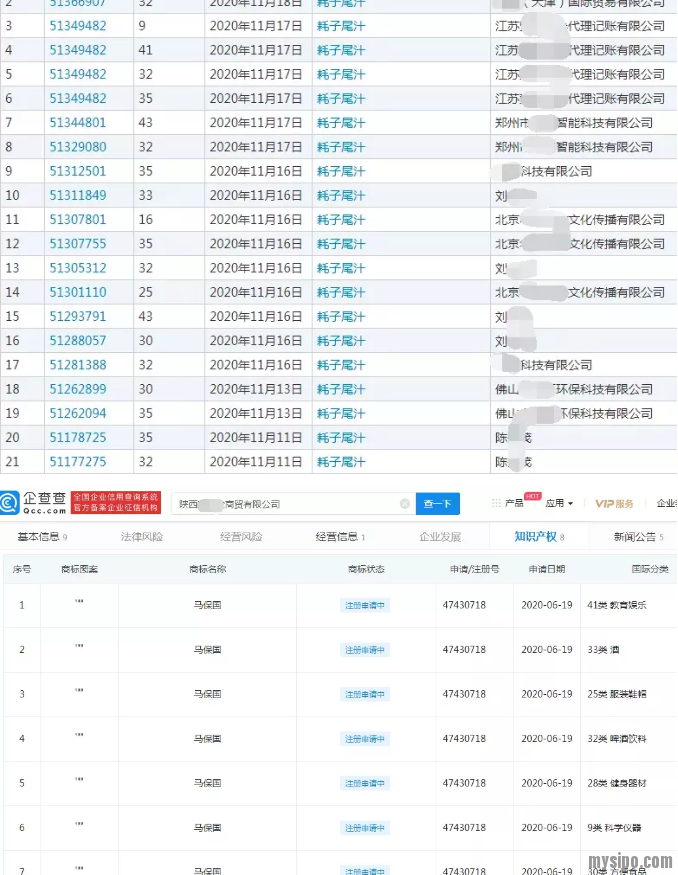Click 注册申请中 status badge in row 1
The width and height of the screenshot is (678, 875).
(365, 605)
